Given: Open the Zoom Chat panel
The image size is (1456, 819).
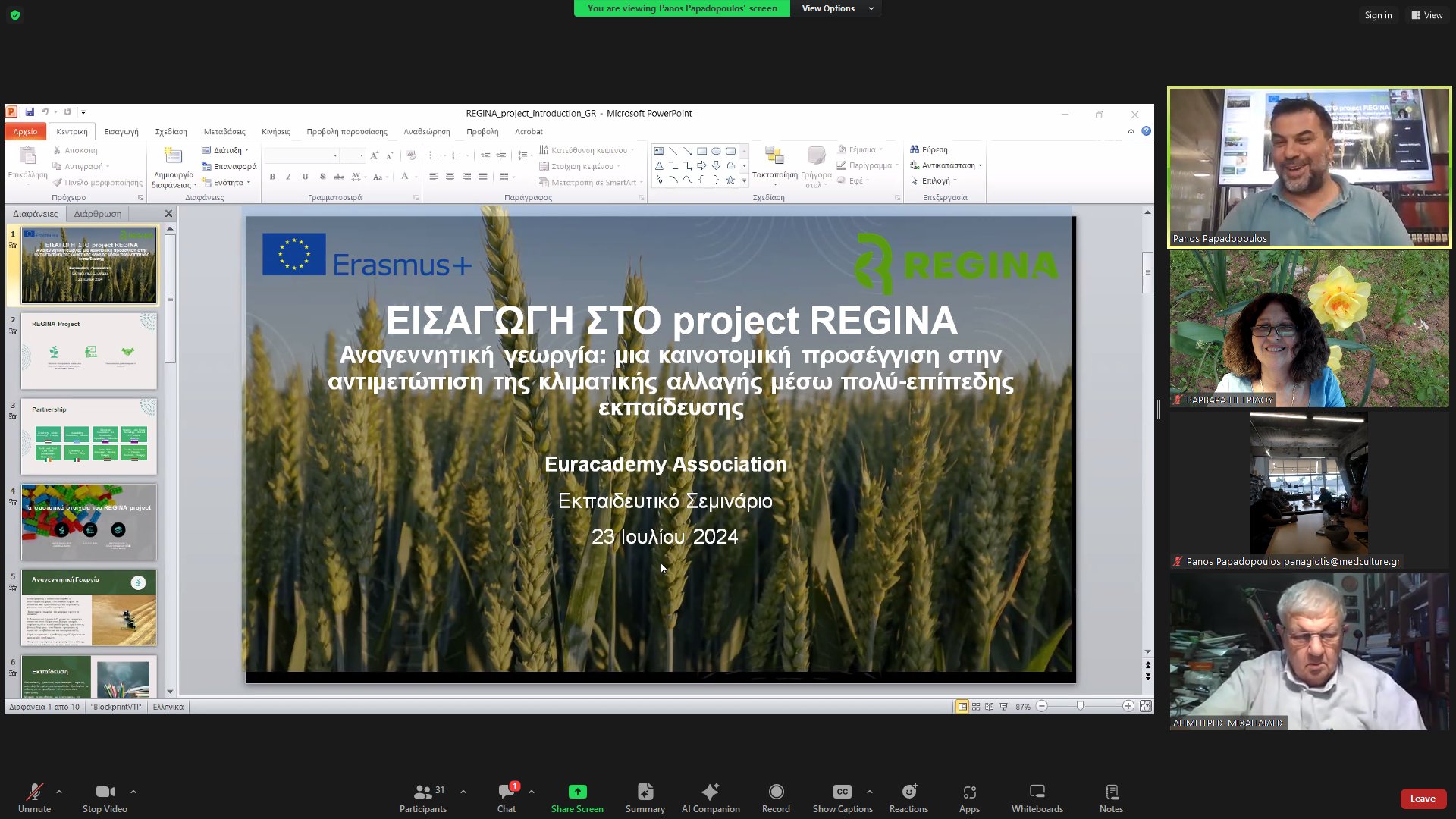Looking at the screenshot, I should (507, 799).
